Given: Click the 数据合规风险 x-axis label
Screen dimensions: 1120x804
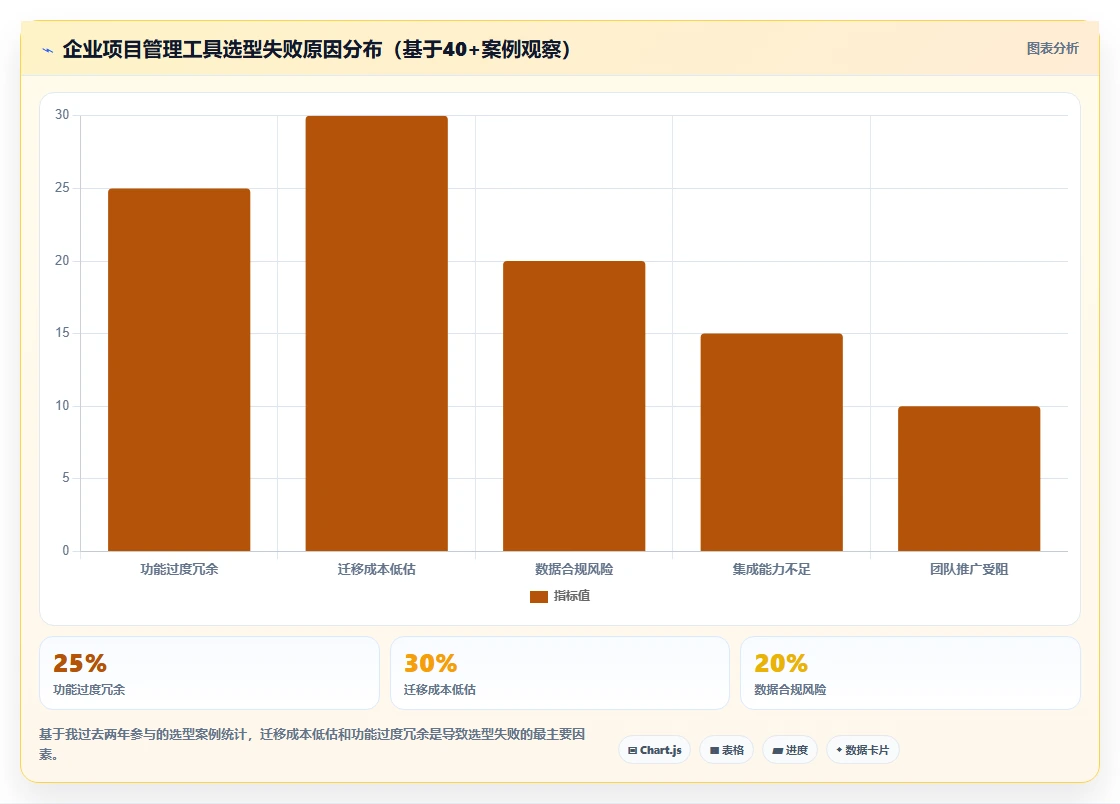Looking at the screenshot, I should [574, 569].
